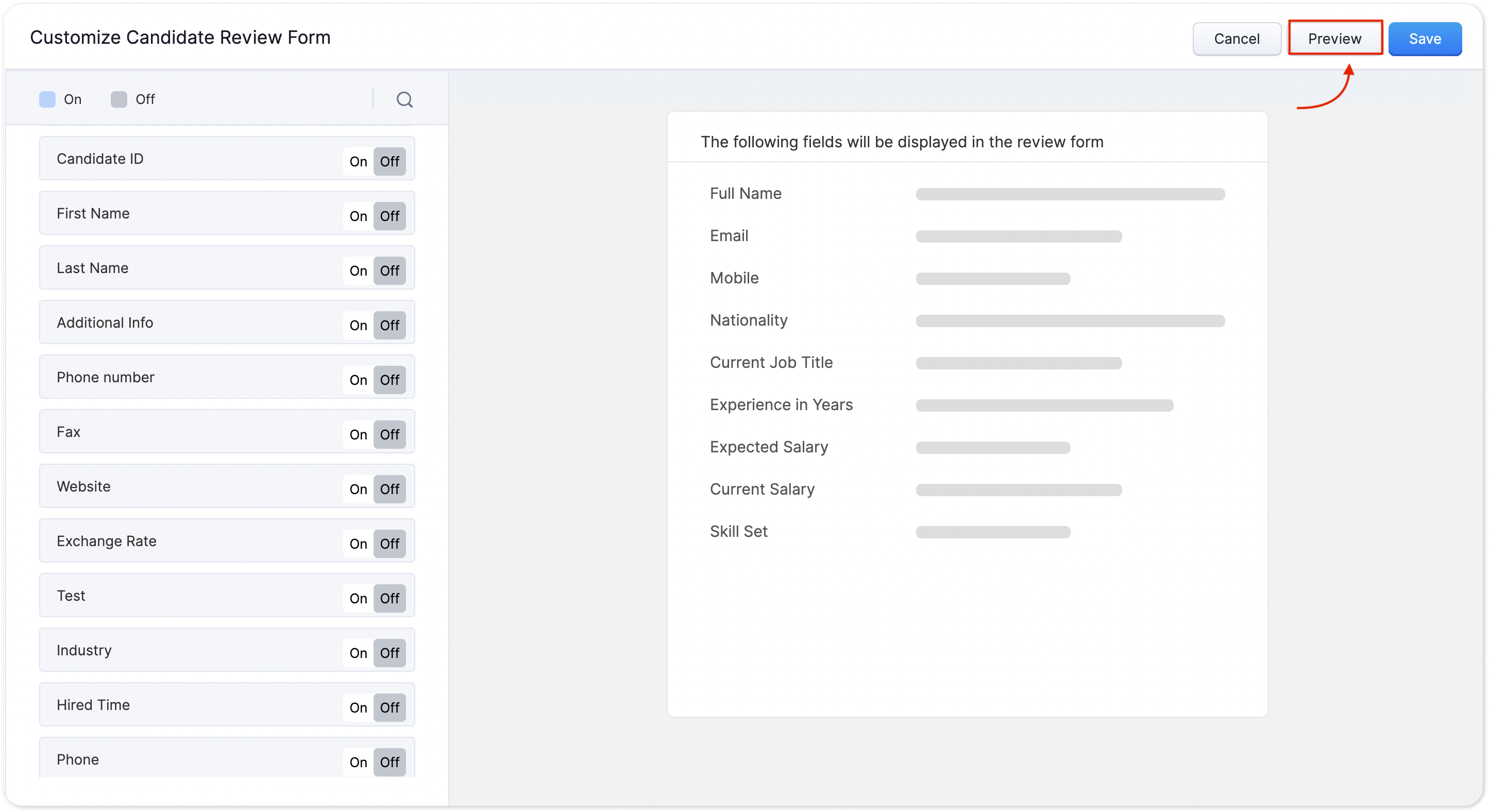The width and height of the screenshot is (1489, 812).
Task: Click the gray Off legend swatch
Action: coord(119,99)
